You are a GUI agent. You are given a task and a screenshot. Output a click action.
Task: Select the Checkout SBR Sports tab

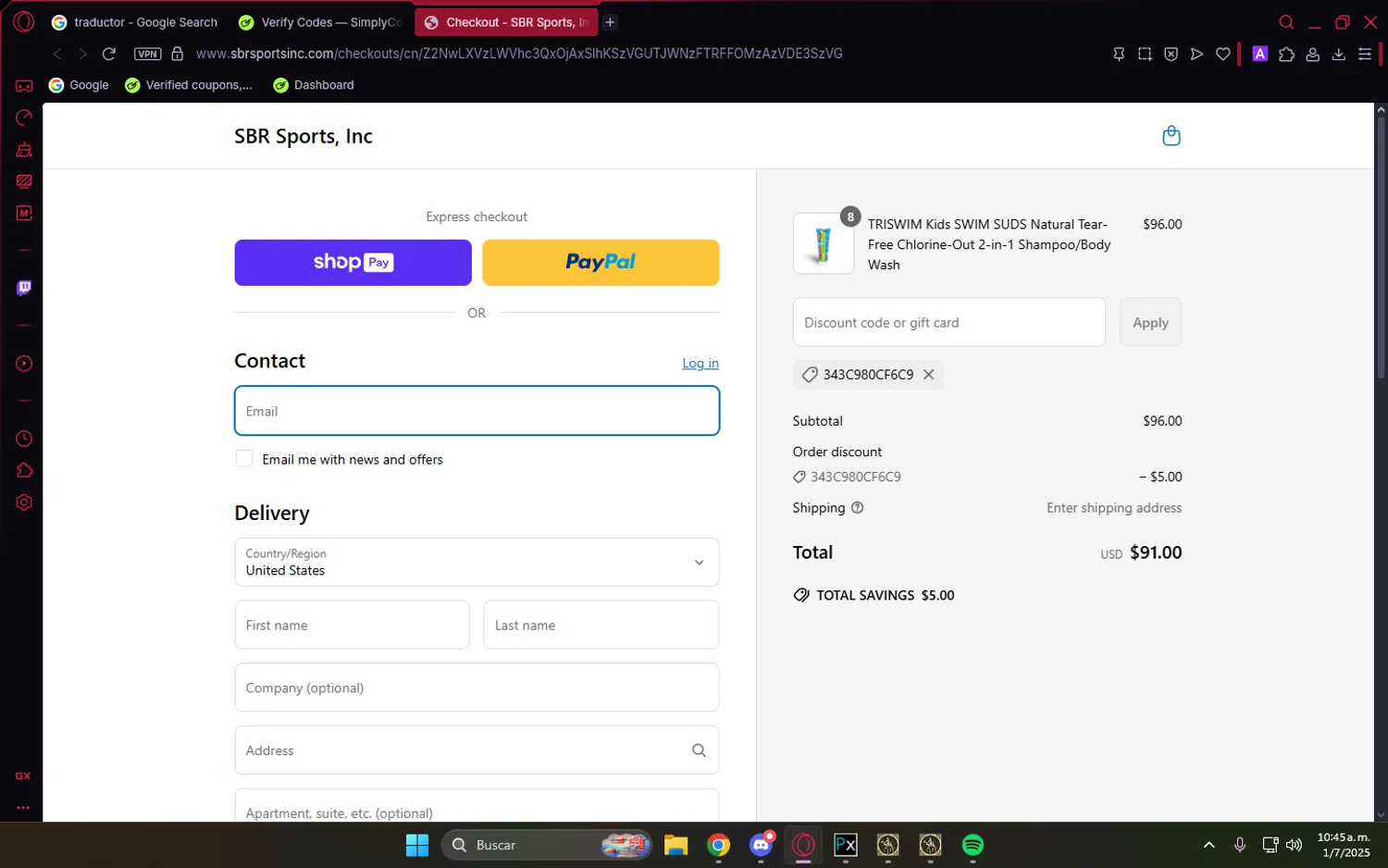(507, 22)
